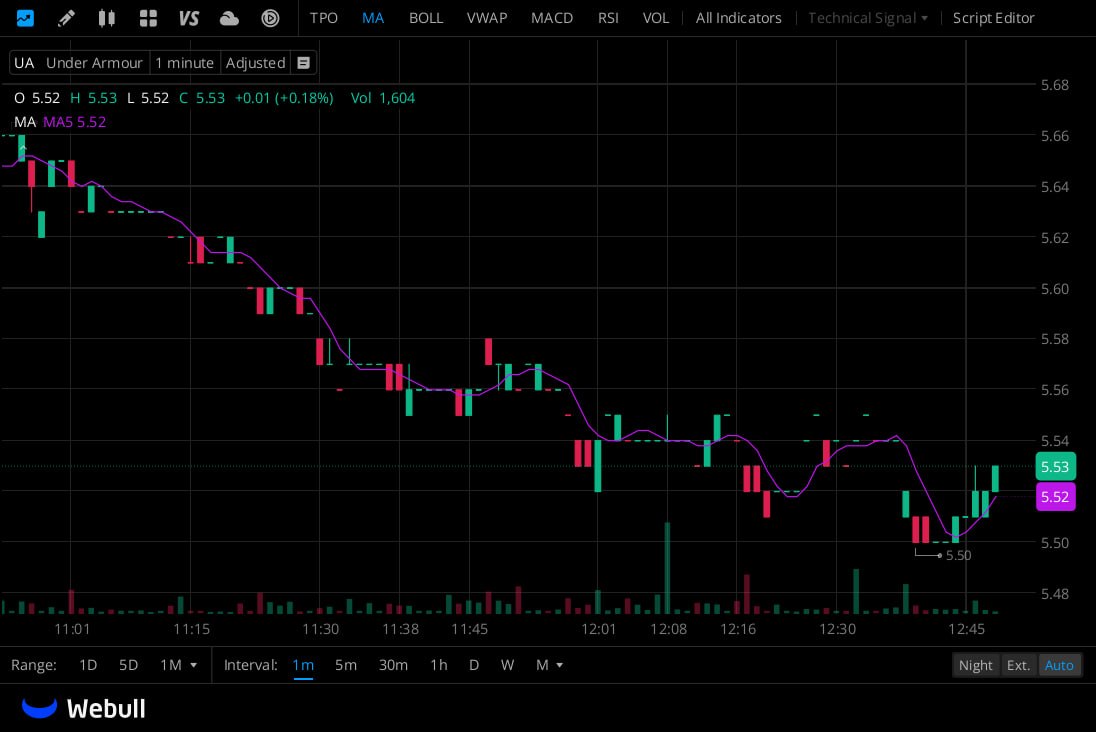
Task: Click the 5.68 price axis label
Action: [x=1055, y=85]
